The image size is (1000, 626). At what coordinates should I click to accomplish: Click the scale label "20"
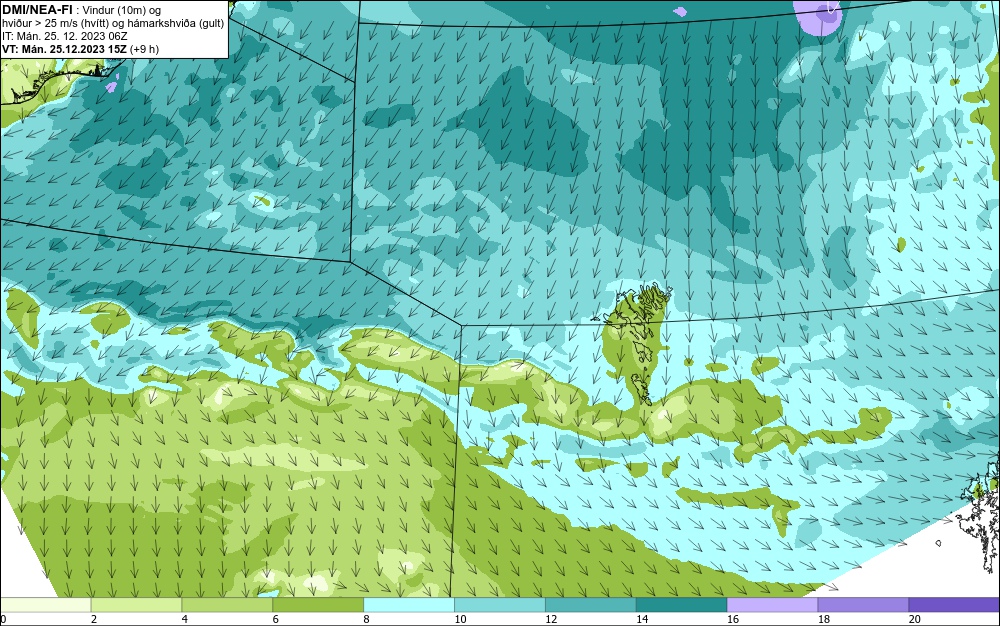coord(915,619)
